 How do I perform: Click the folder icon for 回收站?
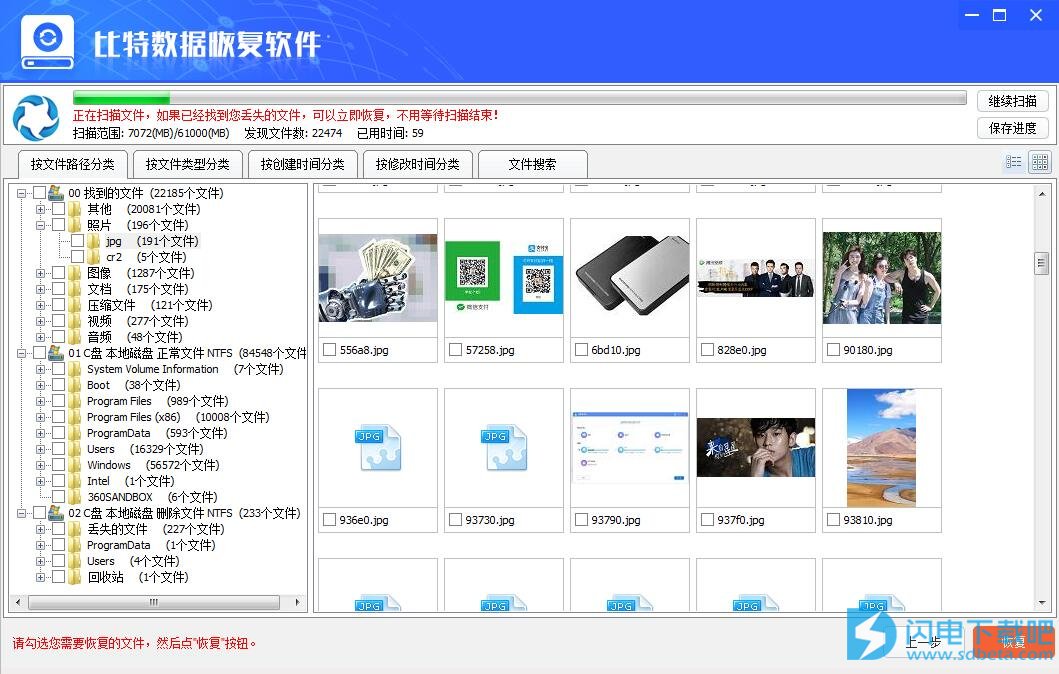click(x=75, y=577)
